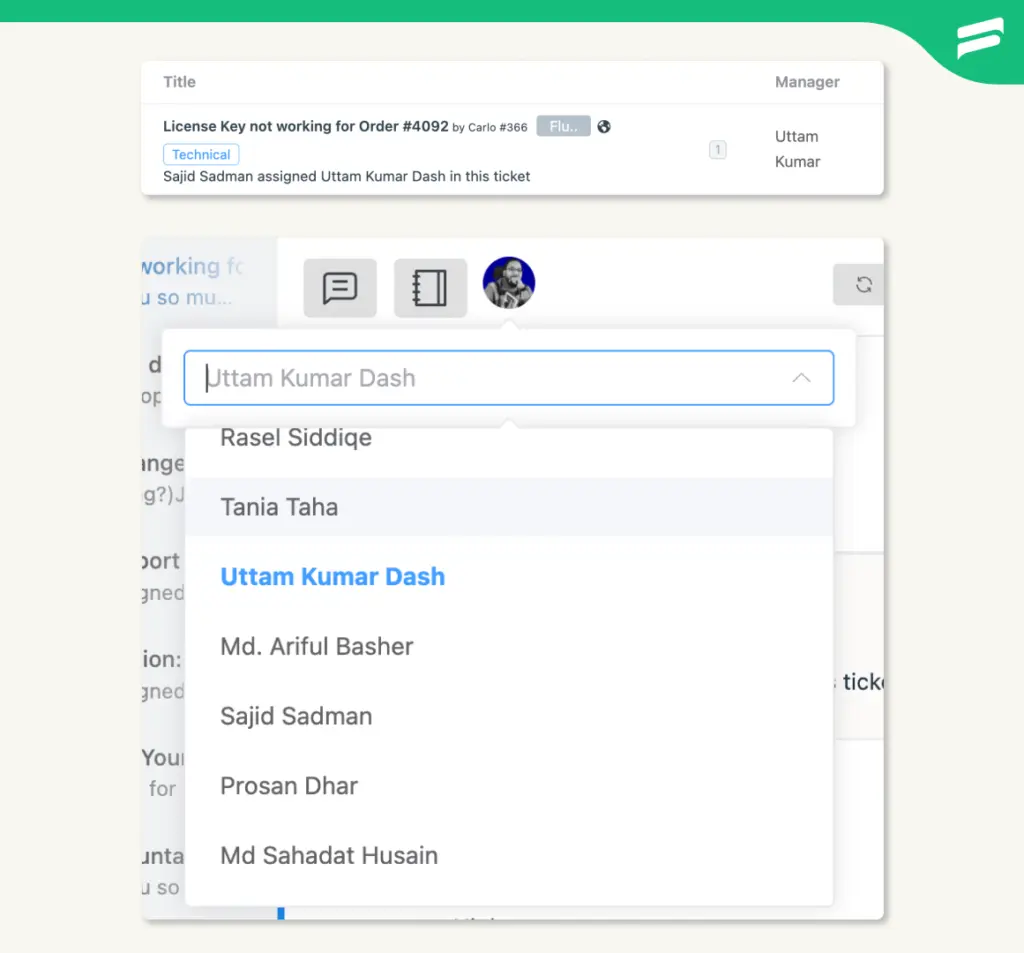Click the globe icon beside the ticket title

pyautogui.click(x=604, y=126)
